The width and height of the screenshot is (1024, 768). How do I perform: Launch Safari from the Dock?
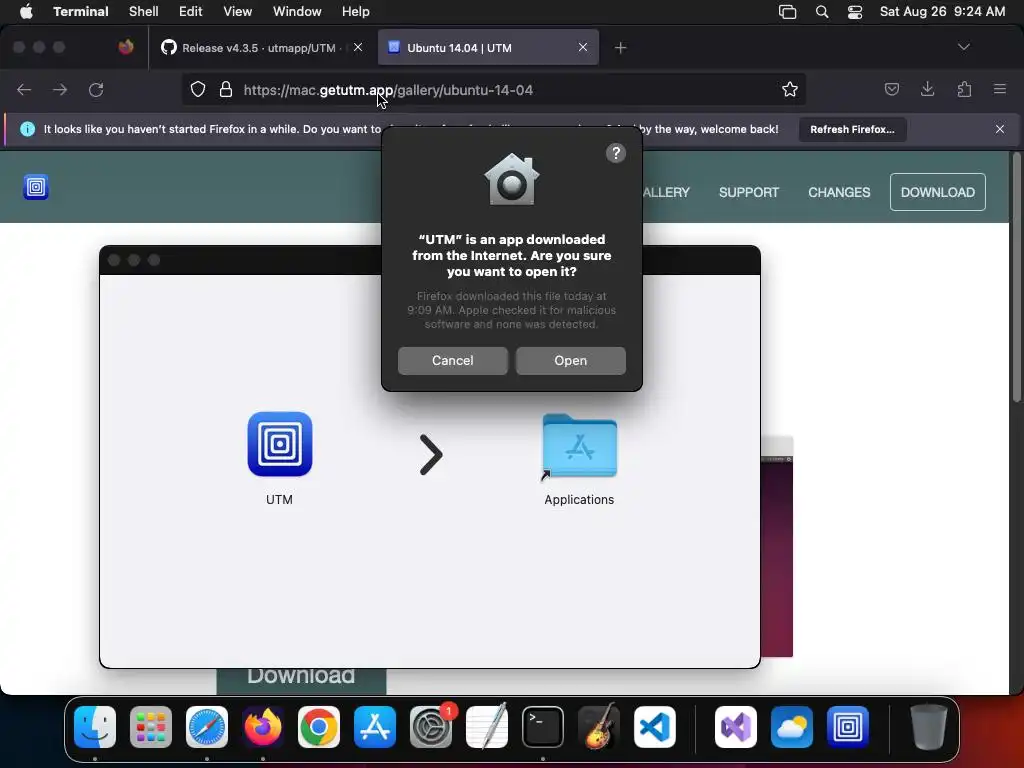pos(207,727)
